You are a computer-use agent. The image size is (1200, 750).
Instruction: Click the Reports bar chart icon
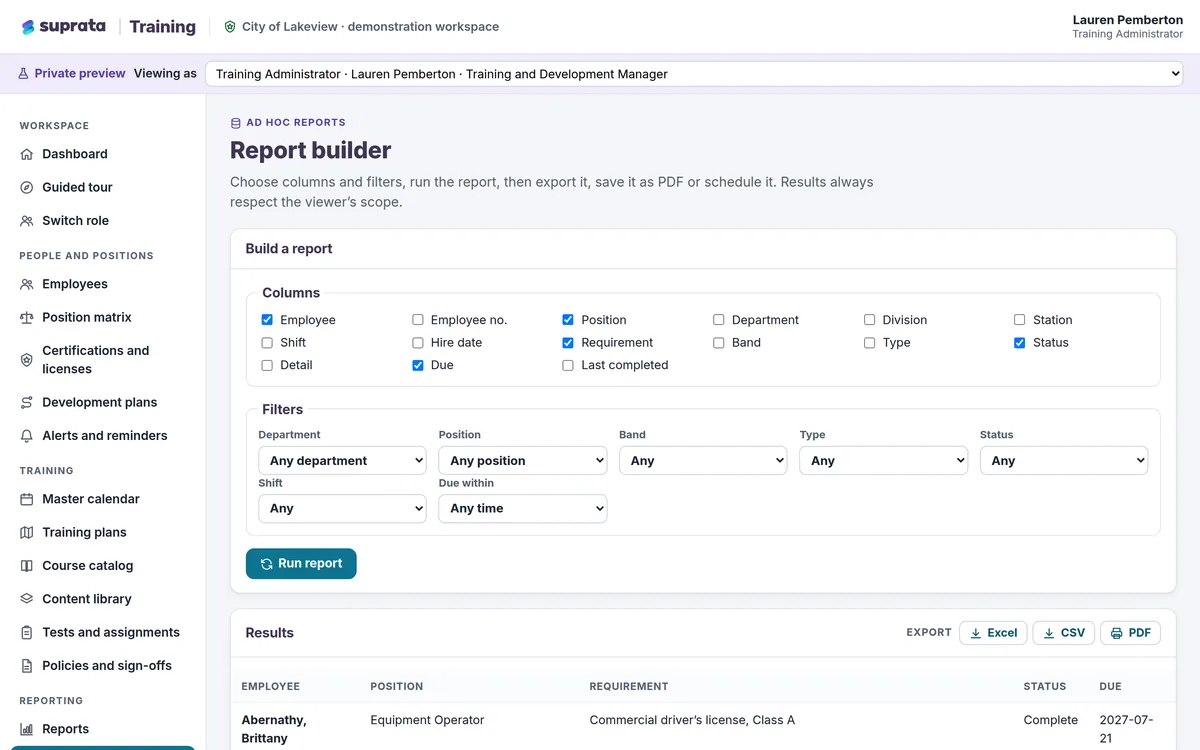coord(27,729)
